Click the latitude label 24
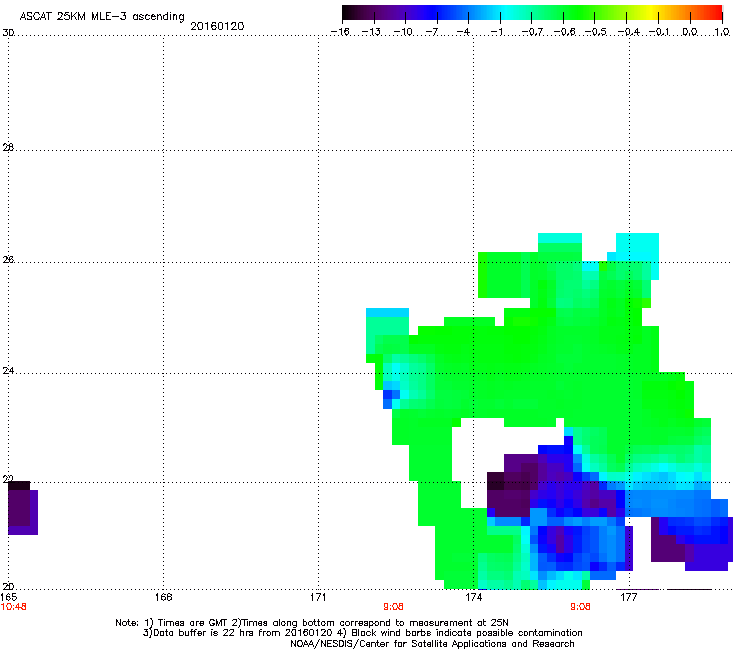The height and width of the screenshot is (650, 740). point(8,371)
